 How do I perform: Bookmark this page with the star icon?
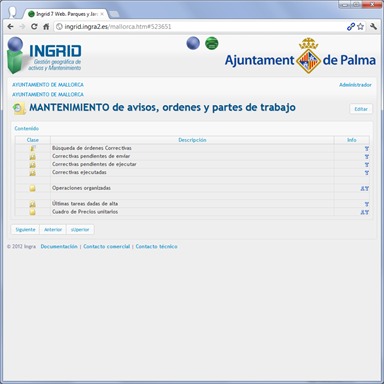point(360,27)
